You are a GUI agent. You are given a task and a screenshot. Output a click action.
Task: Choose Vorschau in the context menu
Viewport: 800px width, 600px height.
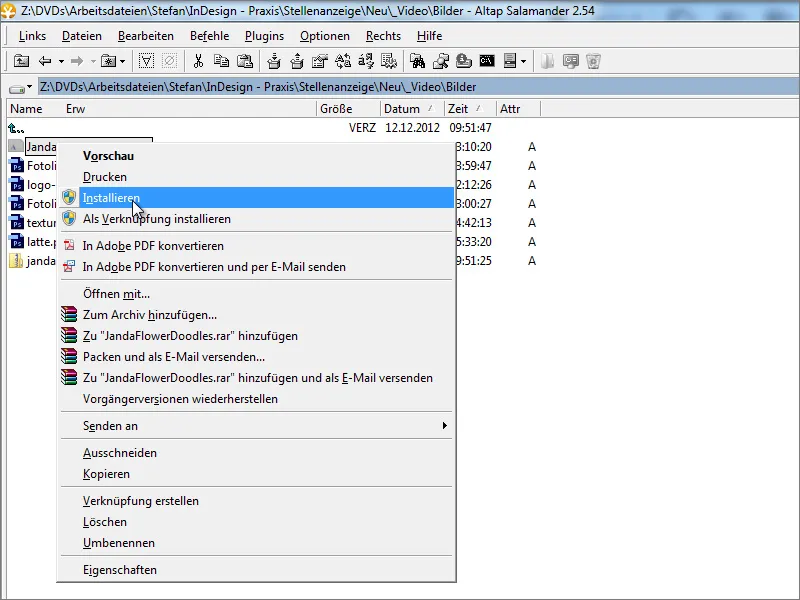point(256,156)
